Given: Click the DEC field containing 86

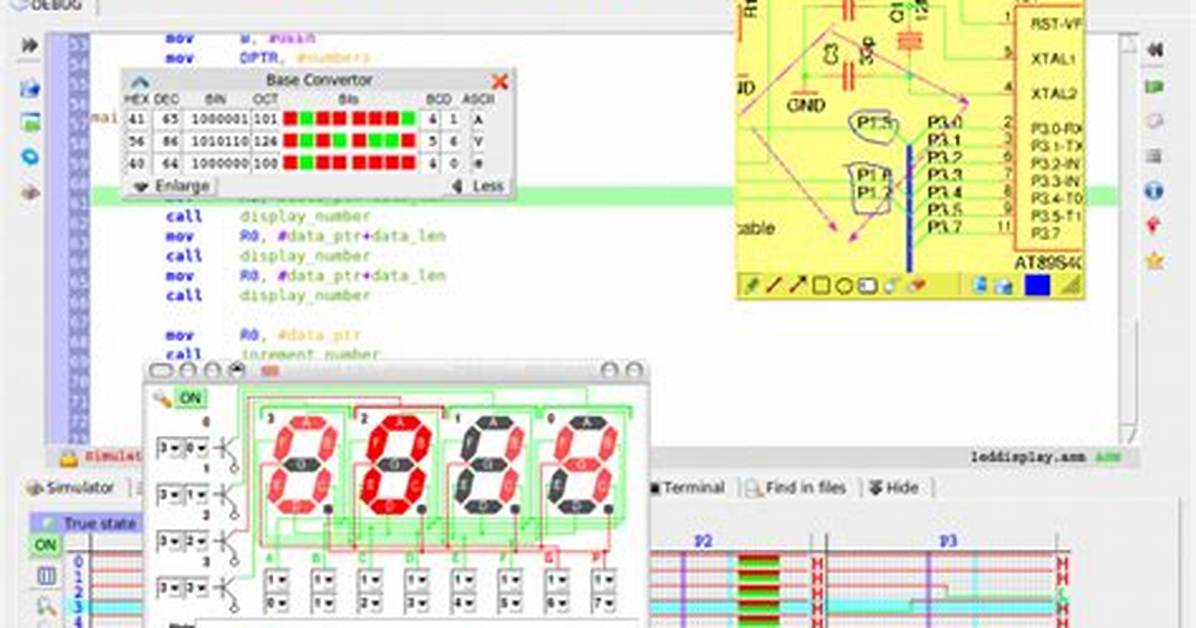Looking at the screenshot, I should pyautogui.click(x=168, y=142).
